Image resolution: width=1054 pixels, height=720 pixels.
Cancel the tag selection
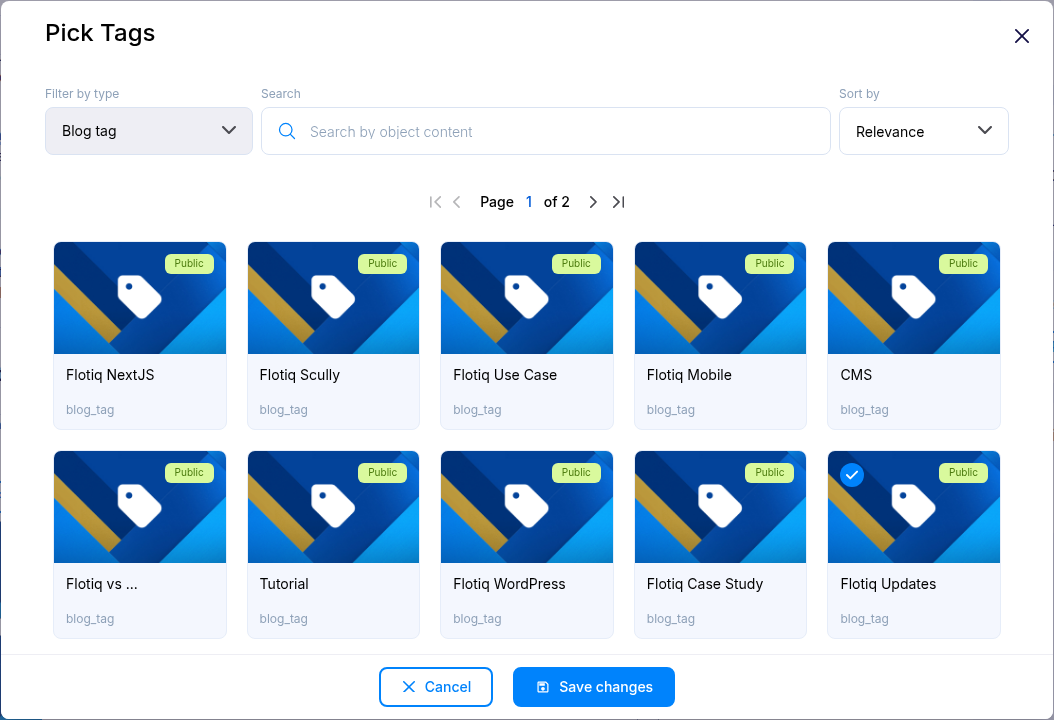(x=436, y=687)
